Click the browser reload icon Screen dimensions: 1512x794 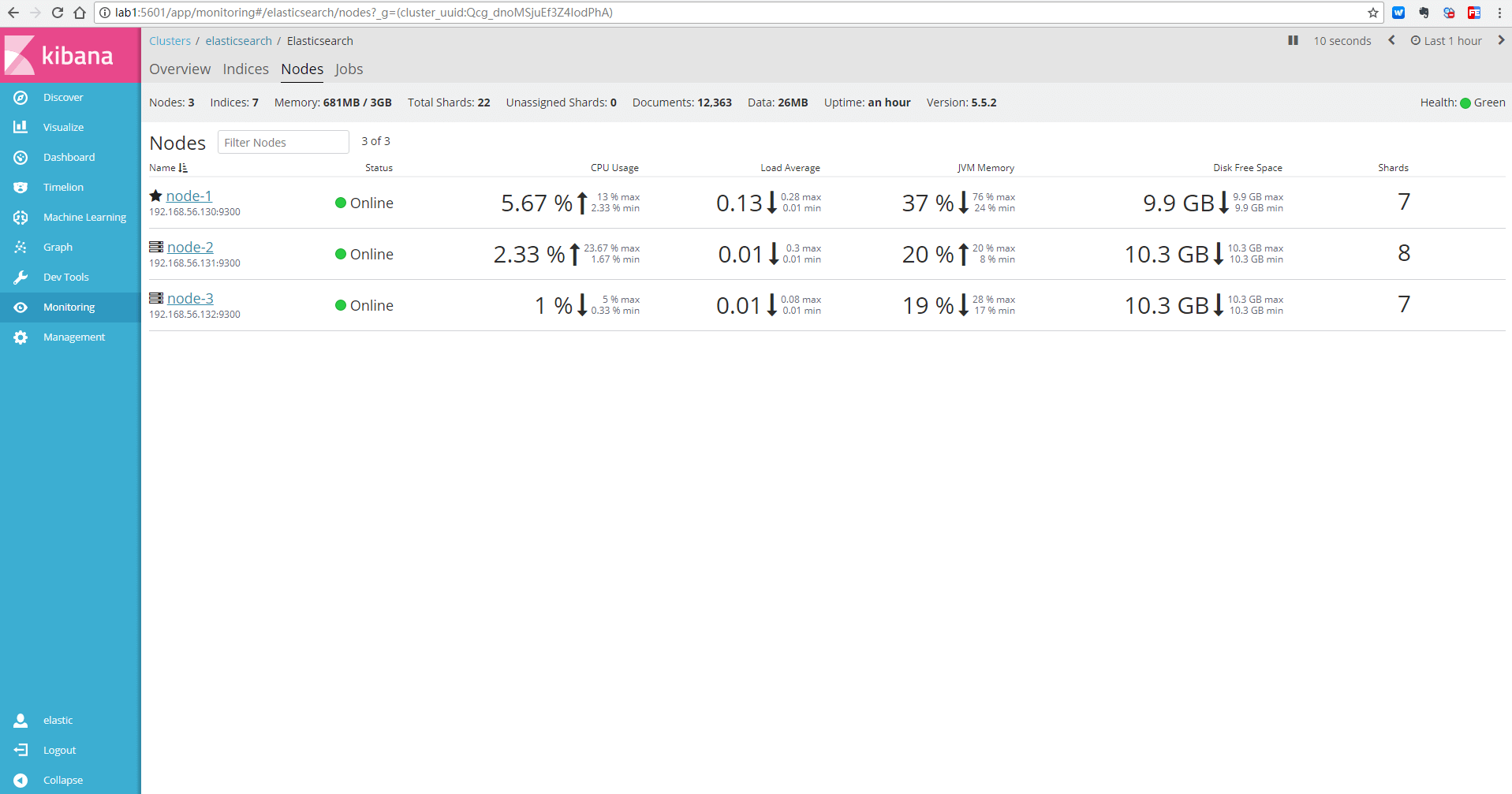point(57,13)
